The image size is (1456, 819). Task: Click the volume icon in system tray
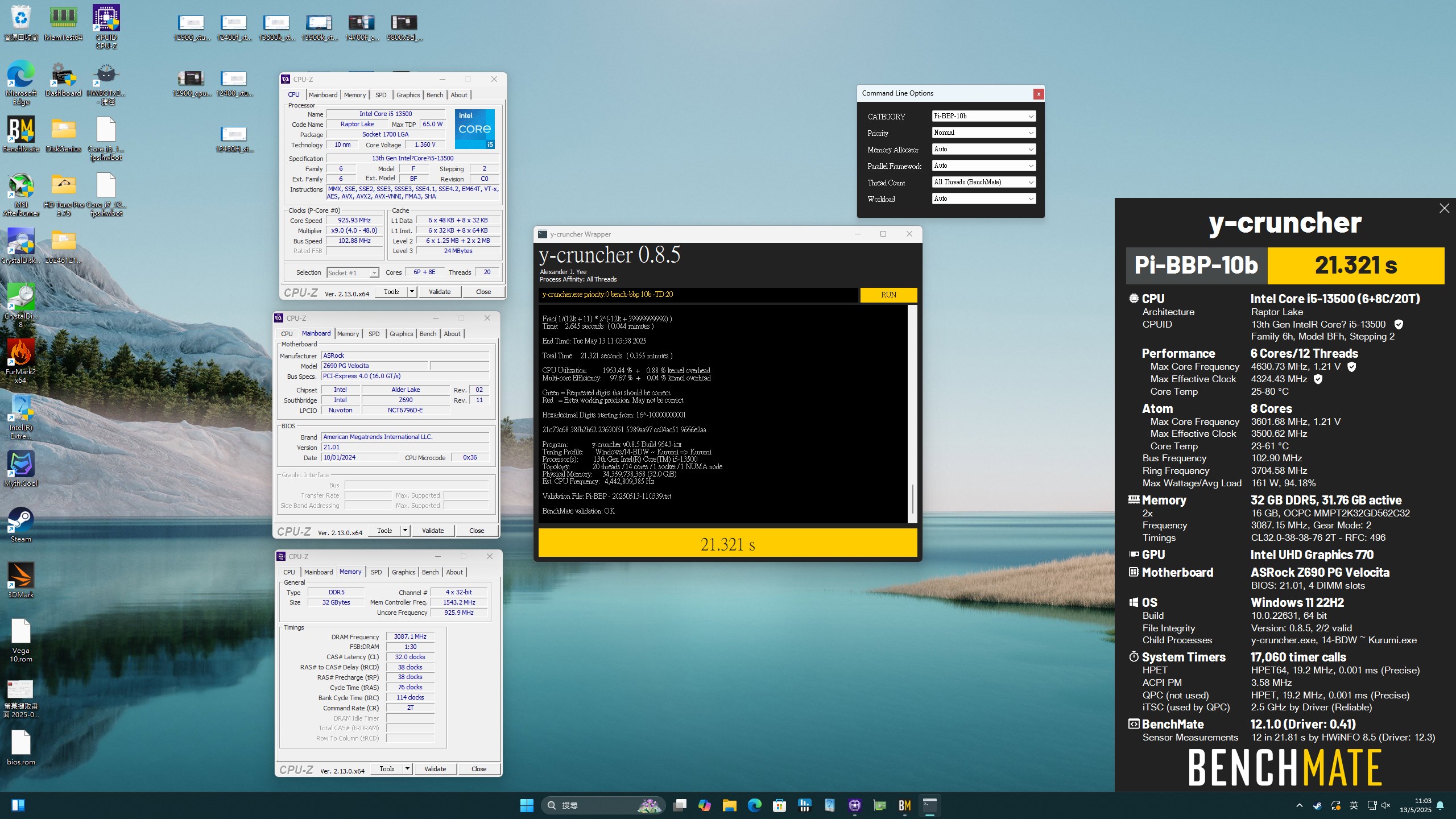click(x=1385, y=805)
